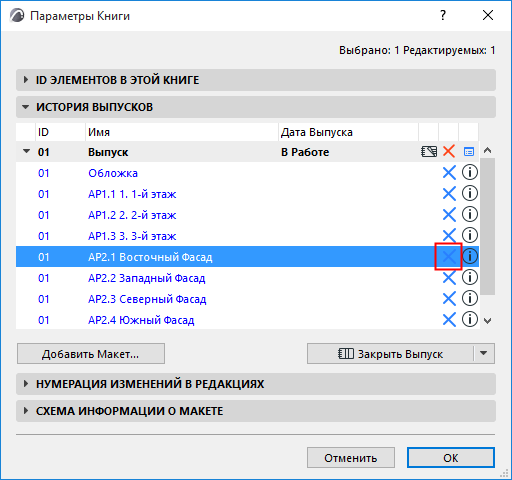
Task: Remove АР2.2 Западный Фасад with blue X
Action: tap(449, 278)
